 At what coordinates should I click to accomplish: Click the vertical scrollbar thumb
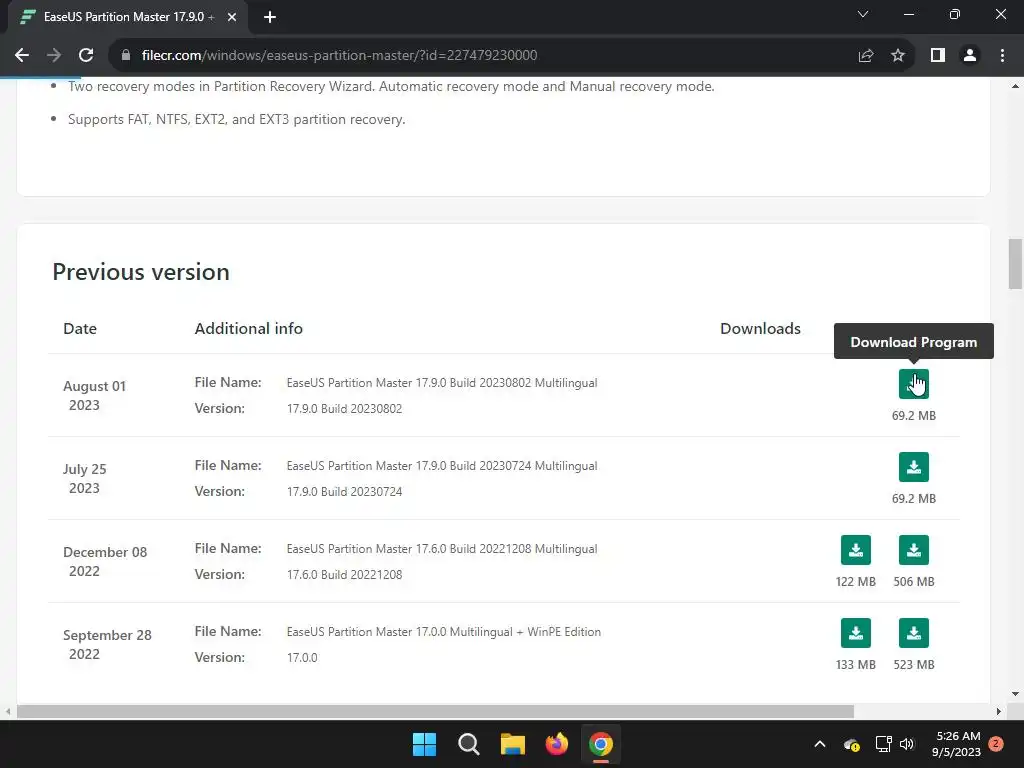pyautogui.click(x=1015, y=264)
